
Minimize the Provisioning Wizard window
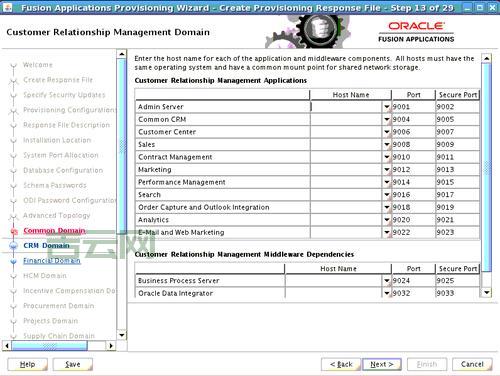pos(468,7)
